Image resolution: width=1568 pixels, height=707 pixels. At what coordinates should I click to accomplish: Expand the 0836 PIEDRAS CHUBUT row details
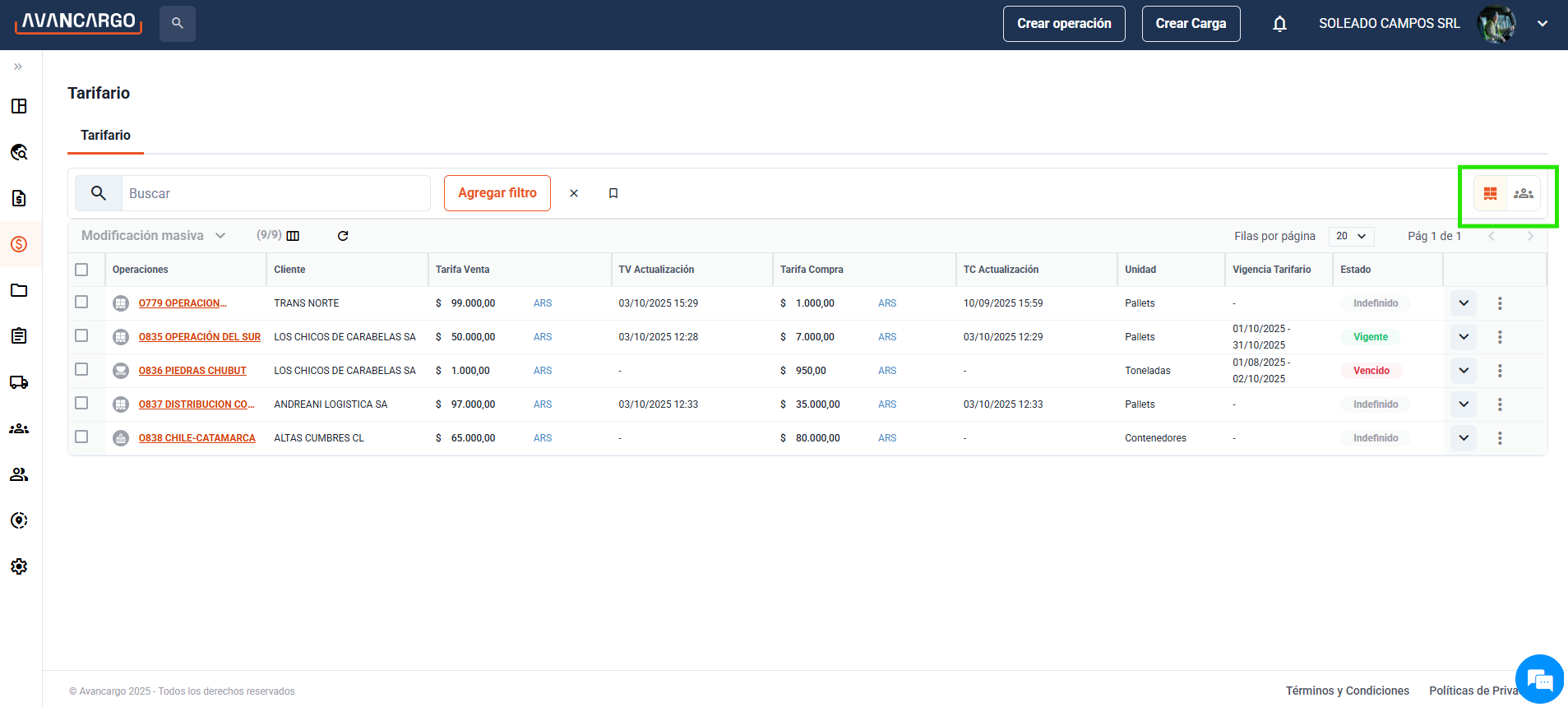pos(1464,371)
